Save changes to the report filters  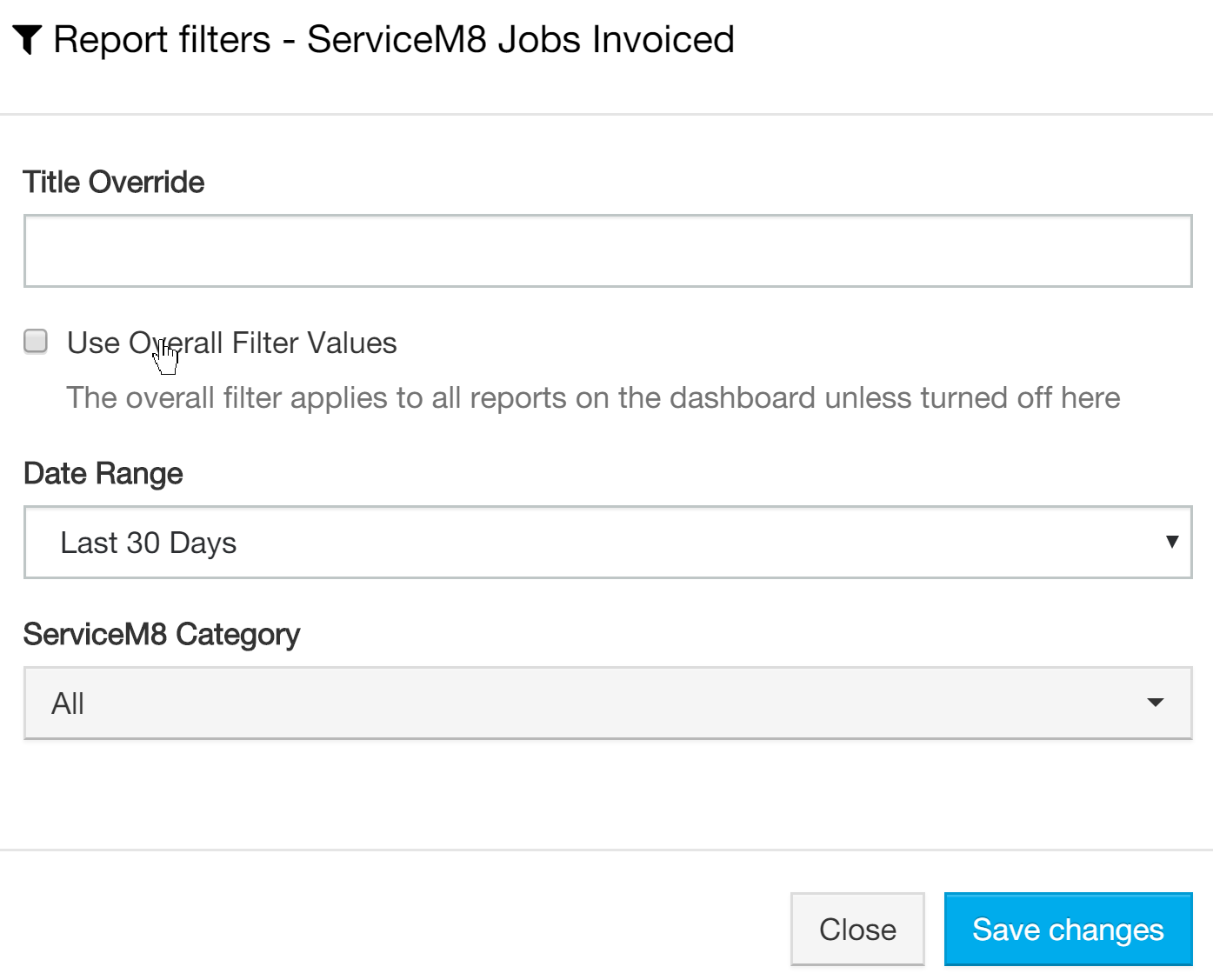coord(1068,930)
